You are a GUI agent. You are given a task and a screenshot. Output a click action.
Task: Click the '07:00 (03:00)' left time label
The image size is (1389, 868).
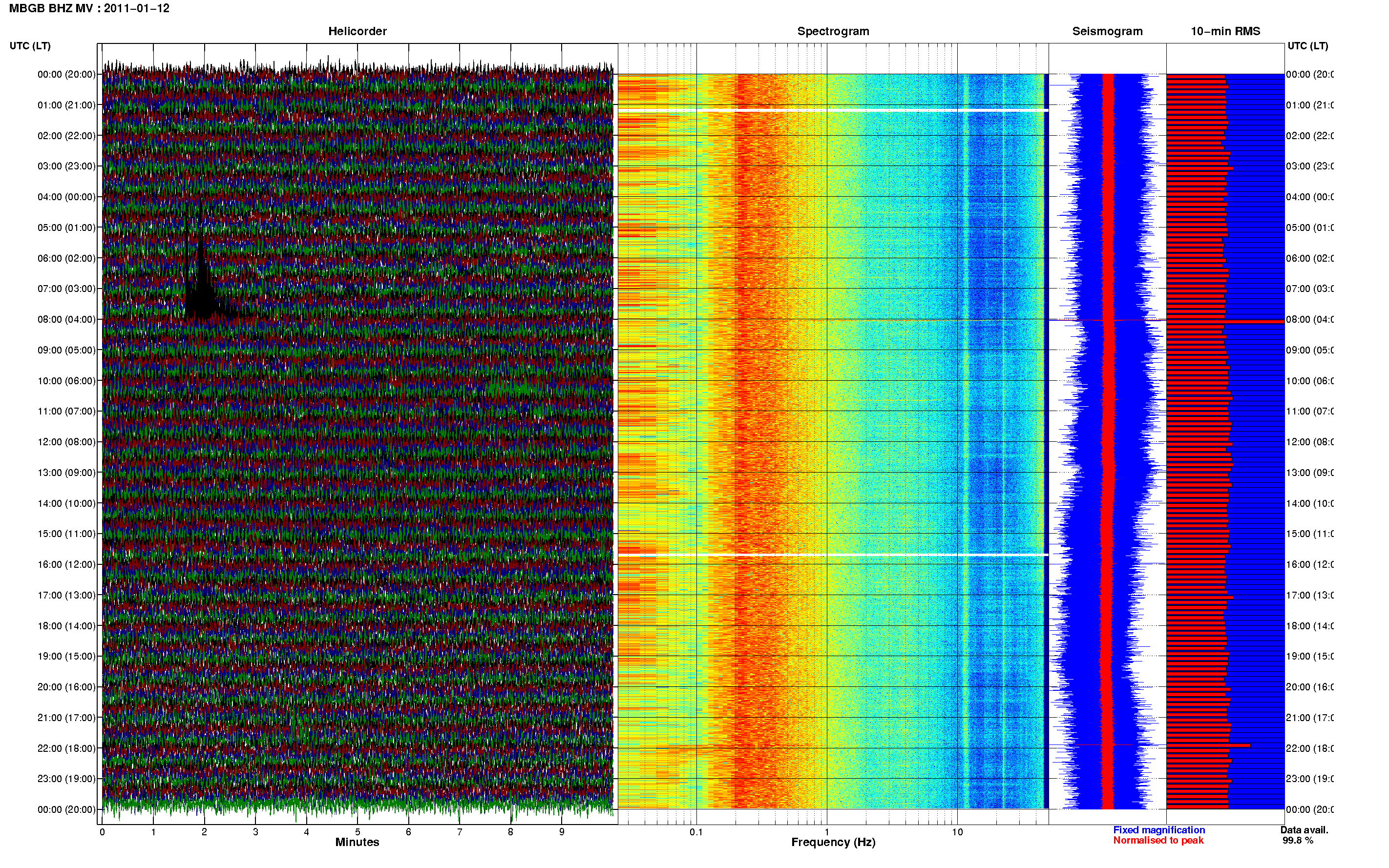pyautogui.click(x=66, y=289)
